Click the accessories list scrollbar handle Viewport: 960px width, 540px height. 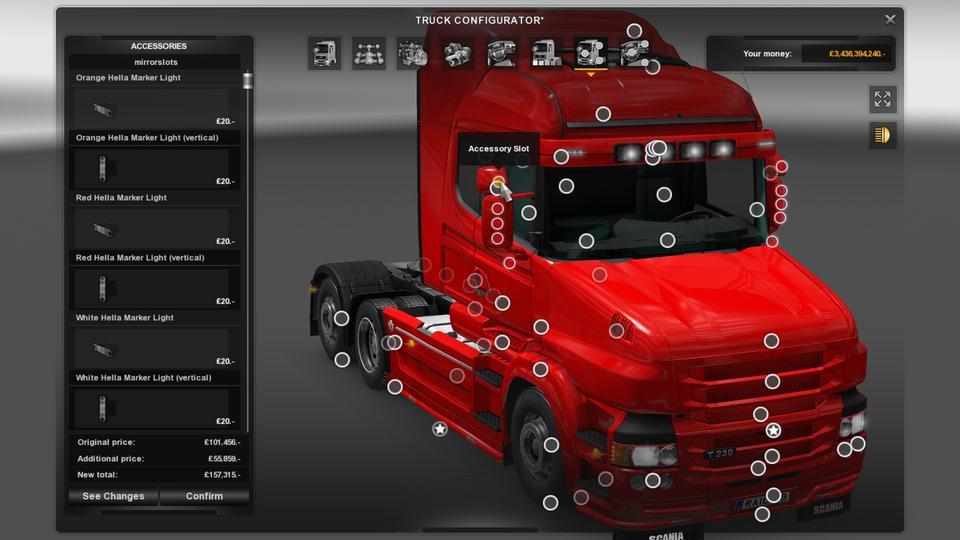247,80
